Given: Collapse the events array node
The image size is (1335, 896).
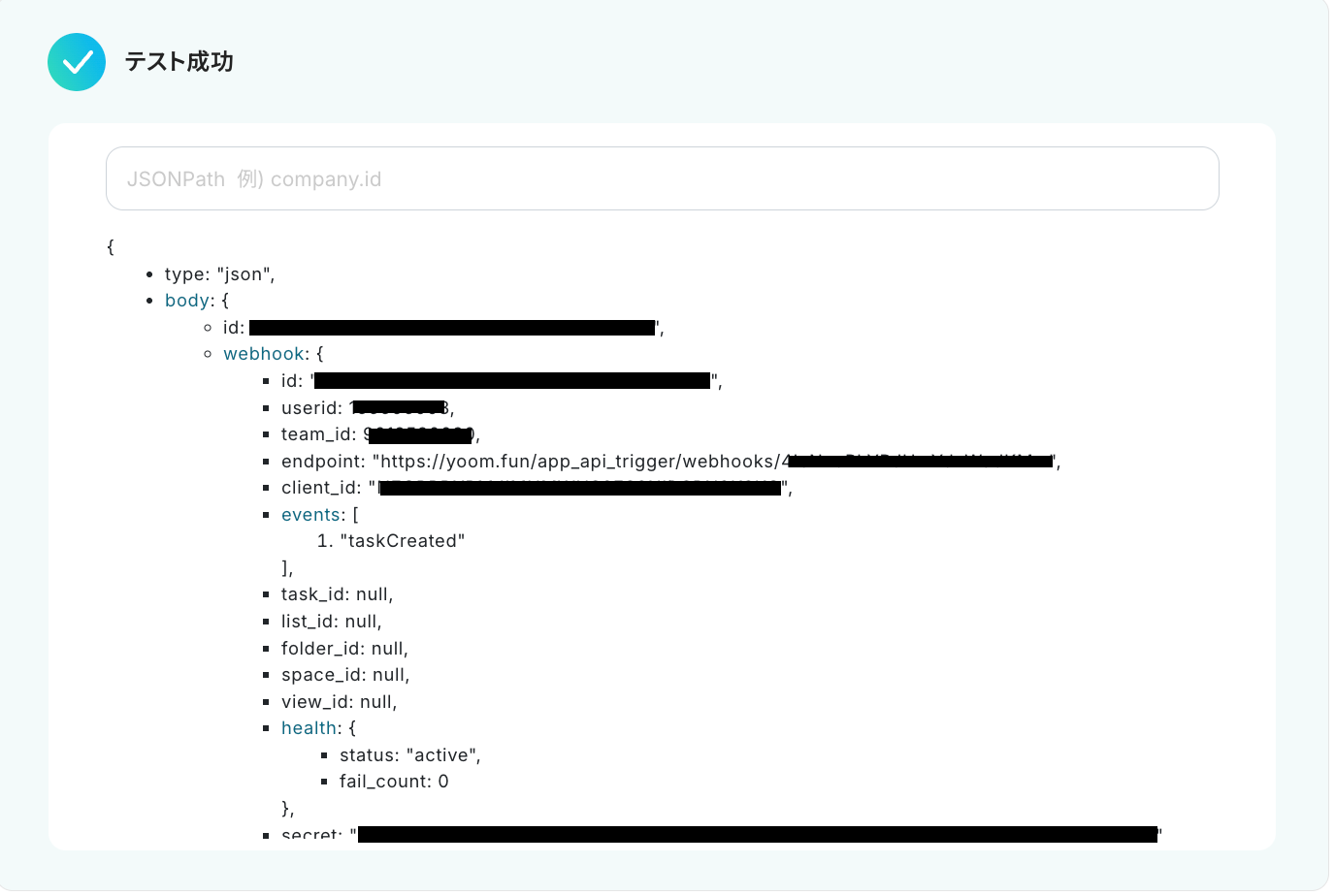Looking at the screenshot, I should pos(311,515).
